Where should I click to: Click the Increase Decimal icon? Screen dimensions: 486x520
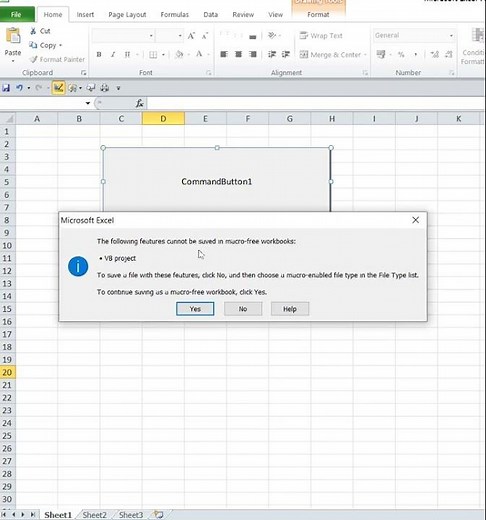coord(434,54)
